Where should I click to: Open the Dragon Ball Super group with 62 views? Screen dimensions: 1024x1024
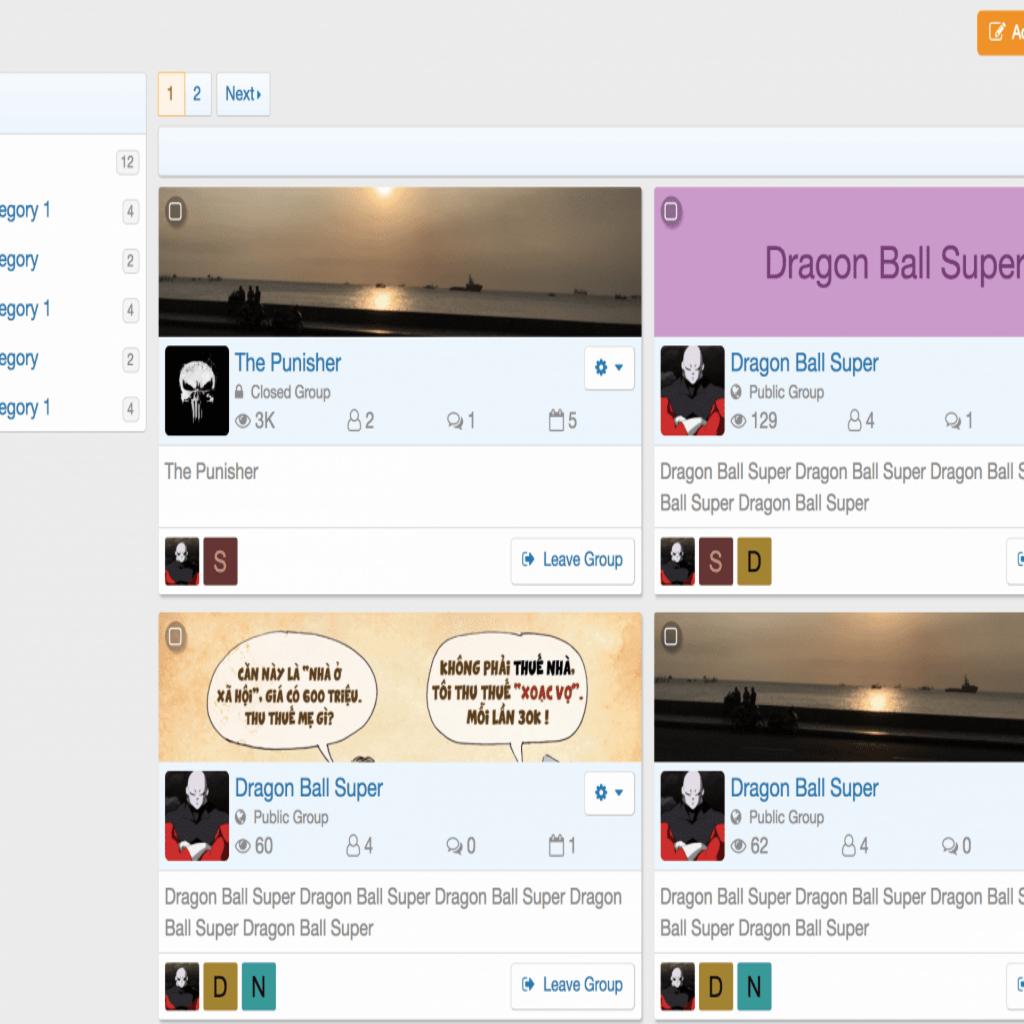coord(804,788)
